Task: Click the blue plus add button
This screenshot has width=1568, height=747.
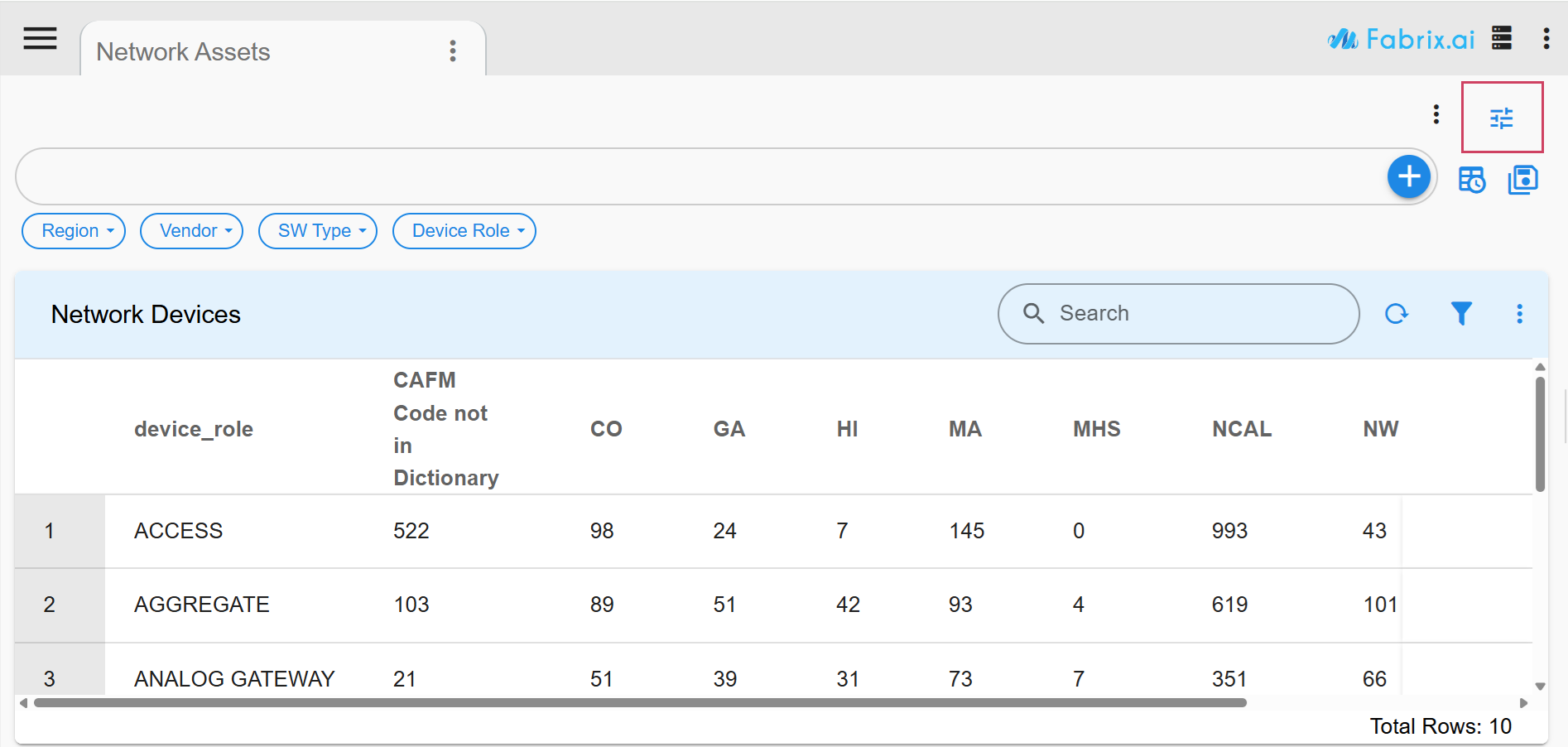Action: tap(1408, 176)
